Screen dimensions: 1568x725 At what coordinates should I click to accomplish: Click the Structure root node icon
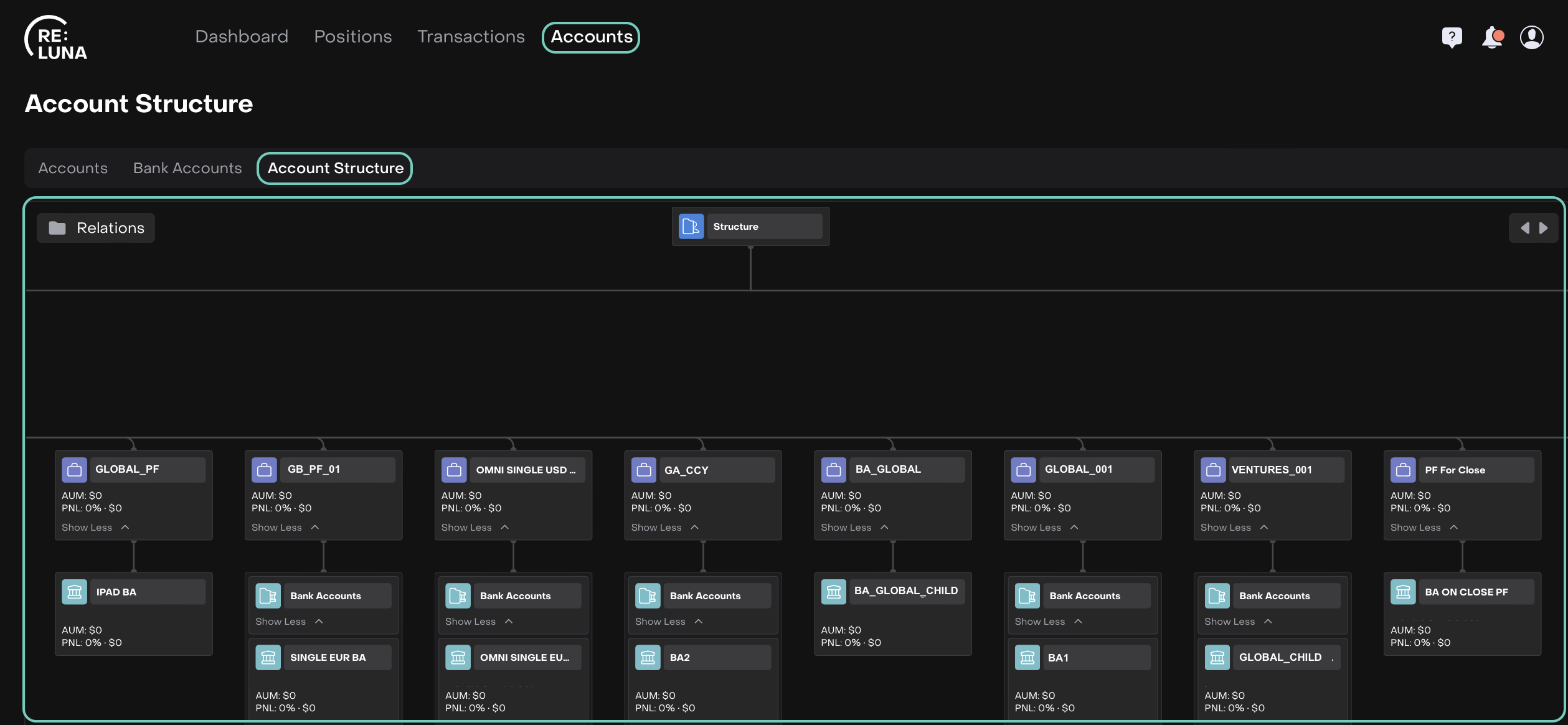pyautogui.click(x=691, y=226)
